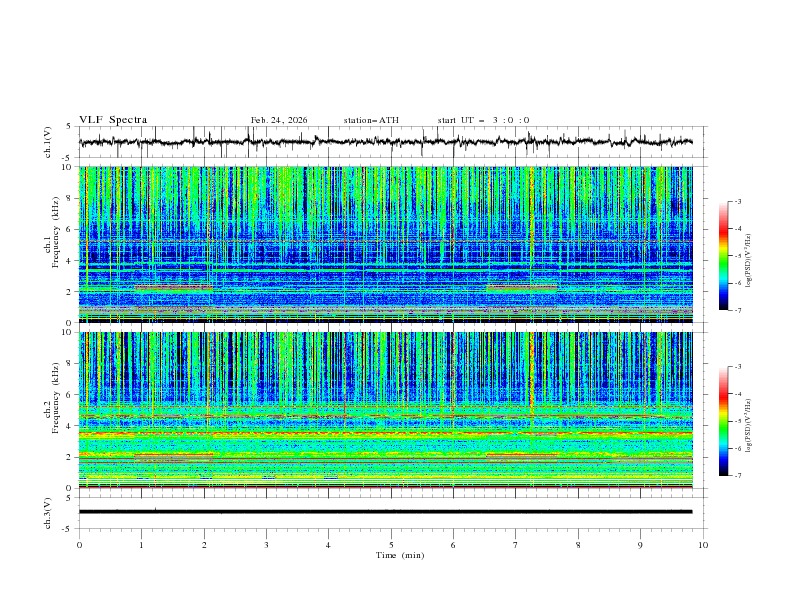Click the start UT time label
792x612 pixels.
coord(483,120)
